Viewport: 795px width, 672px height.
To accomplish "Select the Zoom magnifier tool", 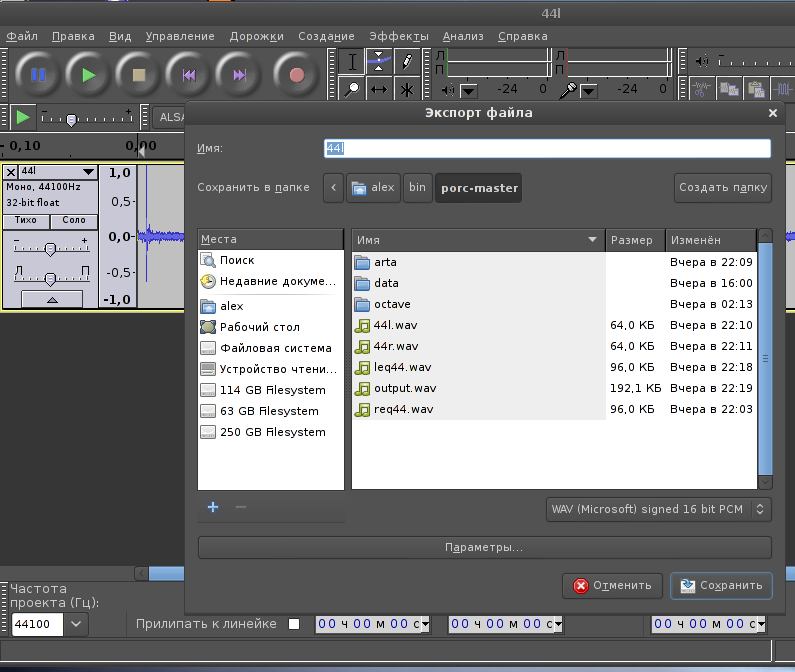I will (352, 89).
